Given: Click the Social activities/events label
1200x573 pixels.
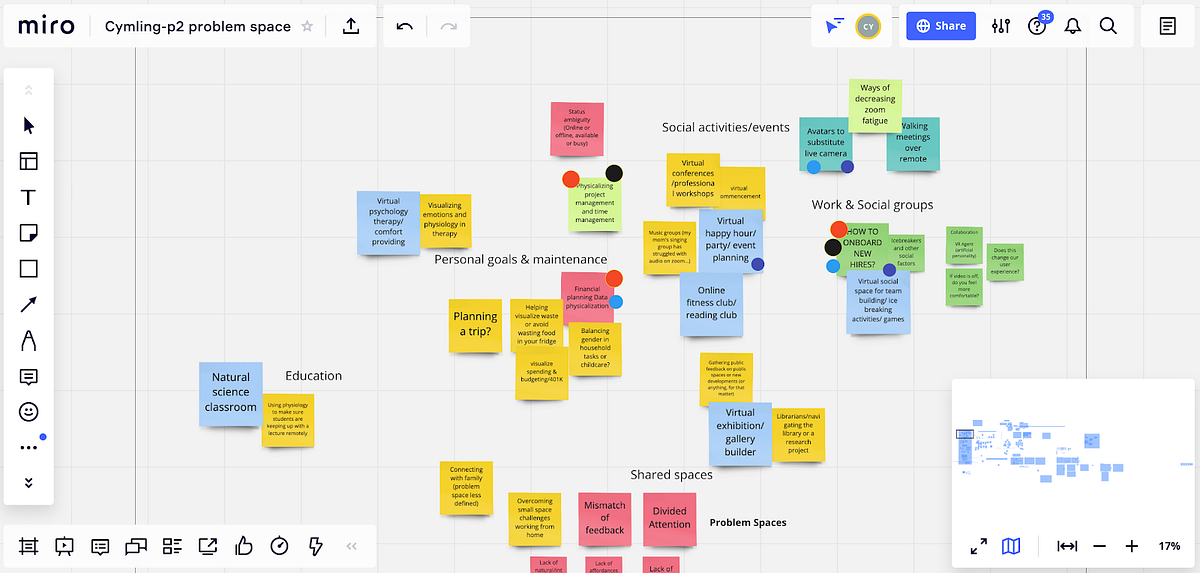Looking at the screenshot, I should click(x=726, y=127).
